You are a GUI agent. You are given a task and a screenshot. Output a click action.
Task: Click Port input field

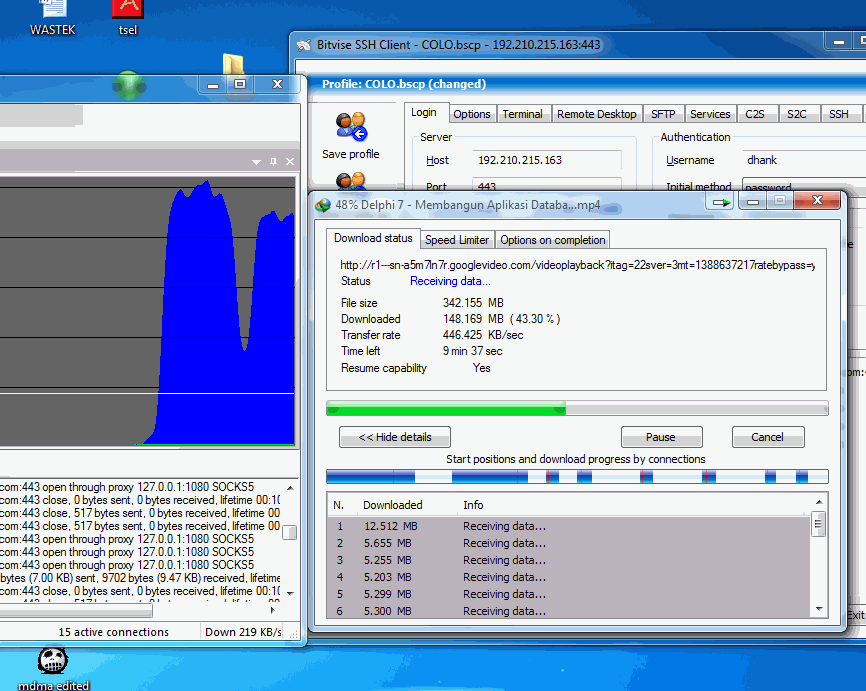point(547,185)
